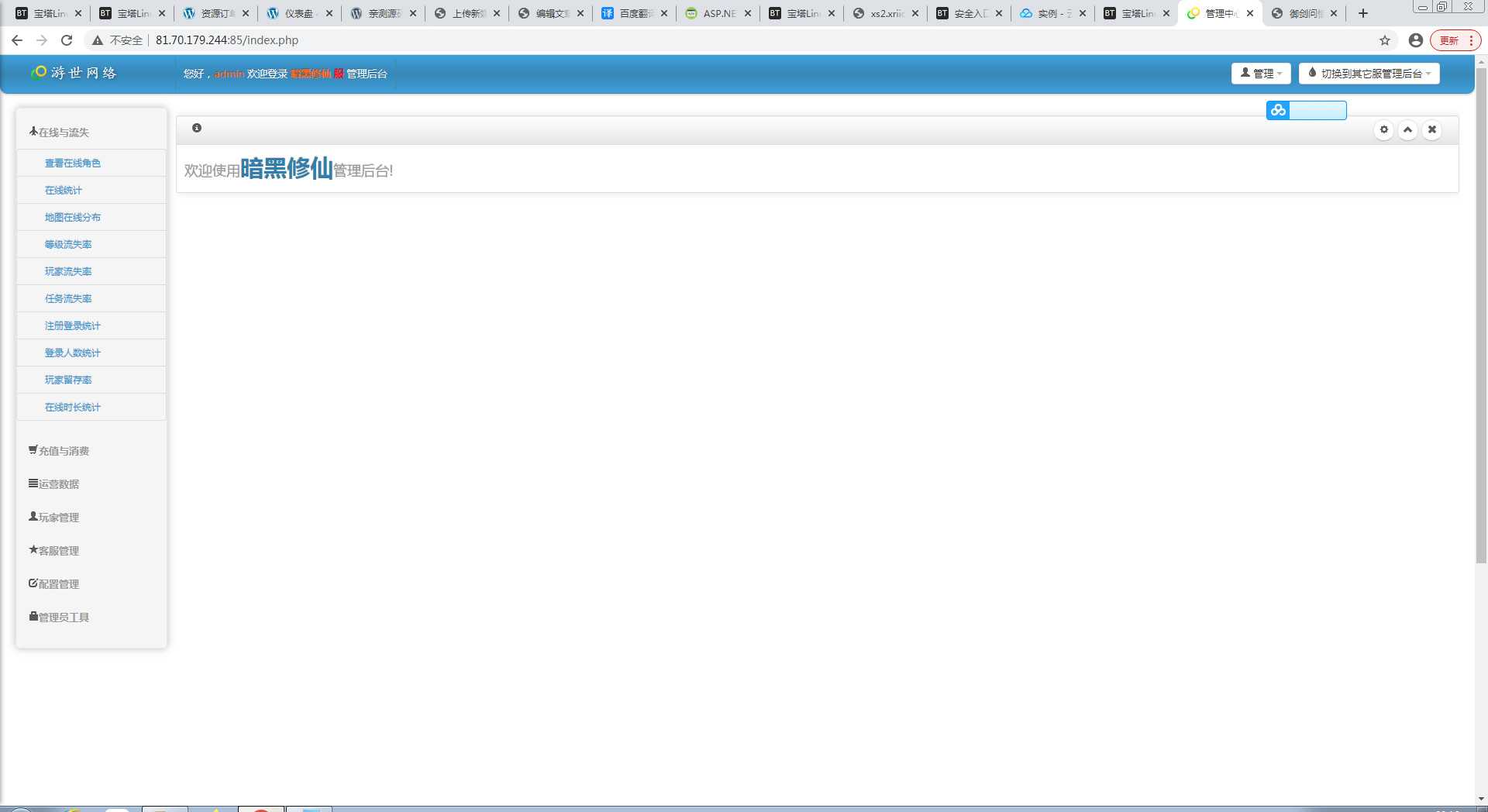Click the info icon in panel header
This screenshot has width=1488, height=812.
click(197, 128)
